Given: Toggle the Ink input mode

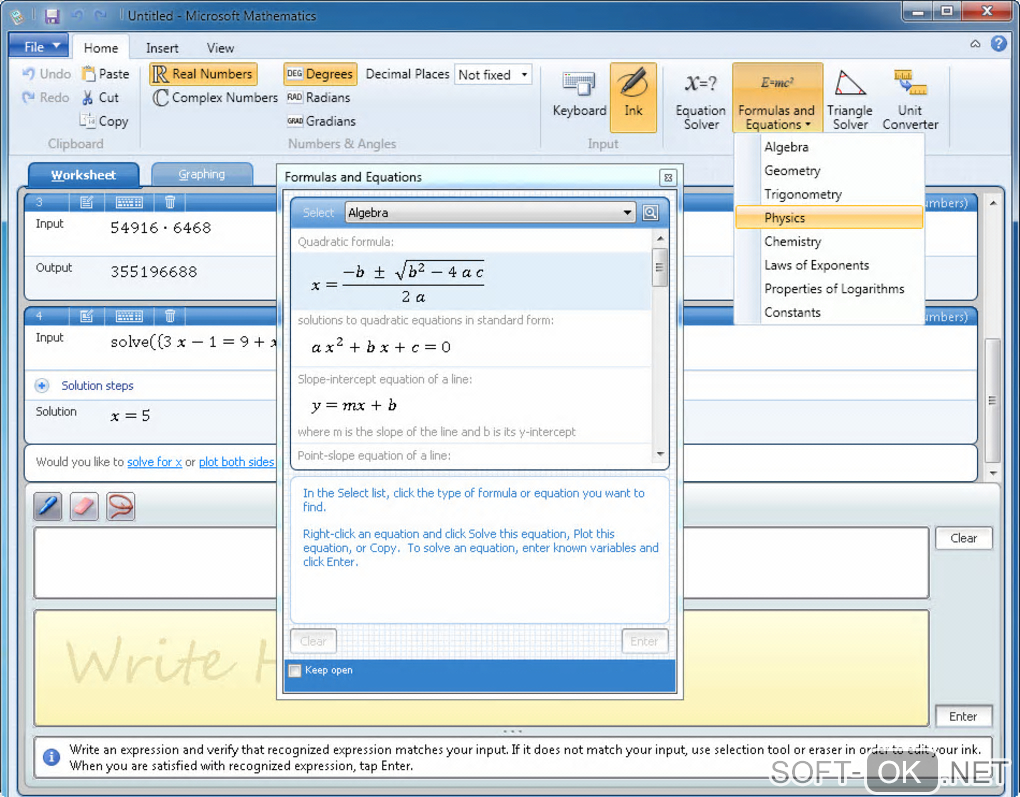Looking at the screenshot, I should tap(633, 96).
